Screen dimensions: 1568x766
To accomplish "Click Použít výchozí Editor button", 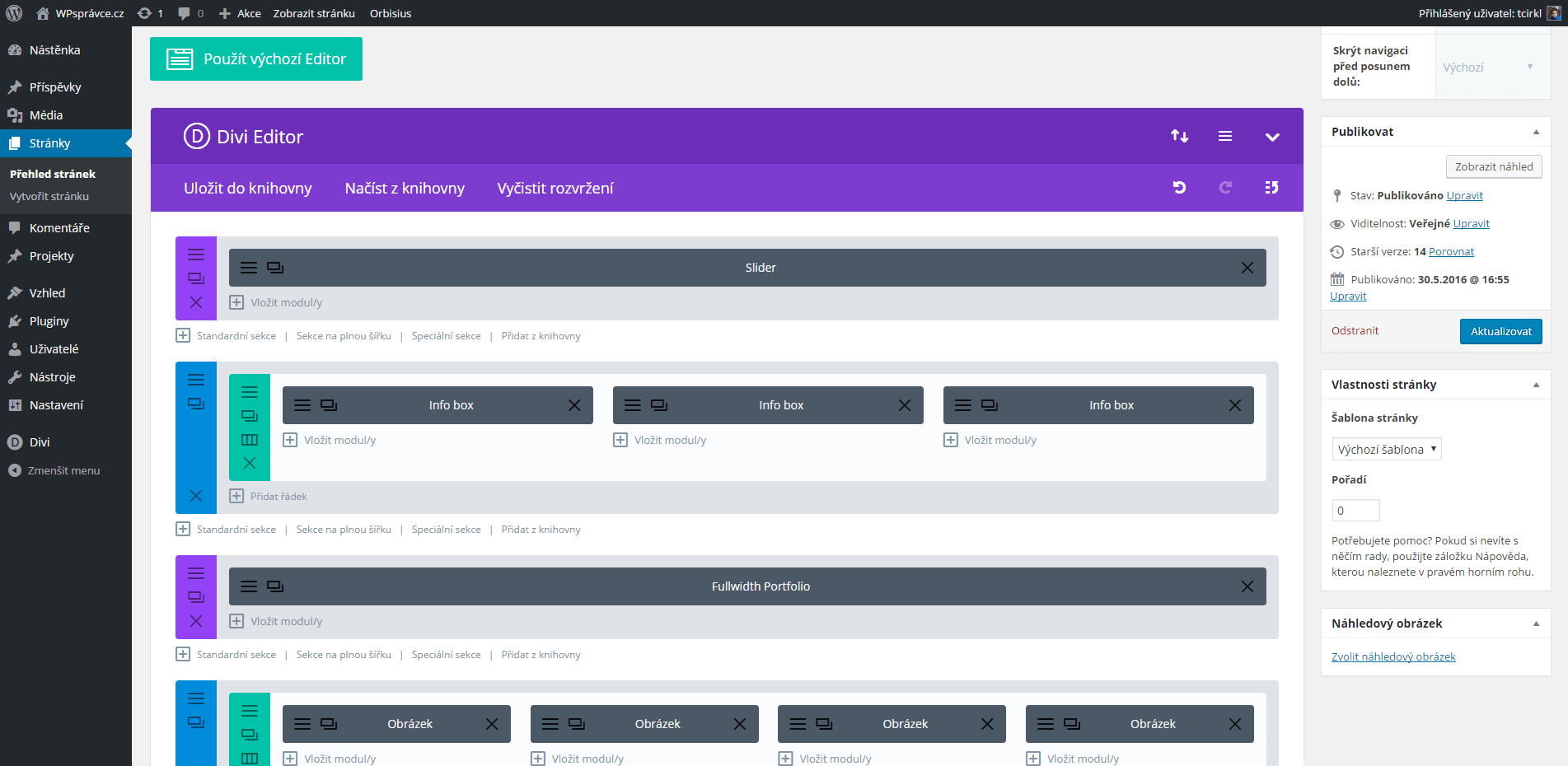I will 256,58.
